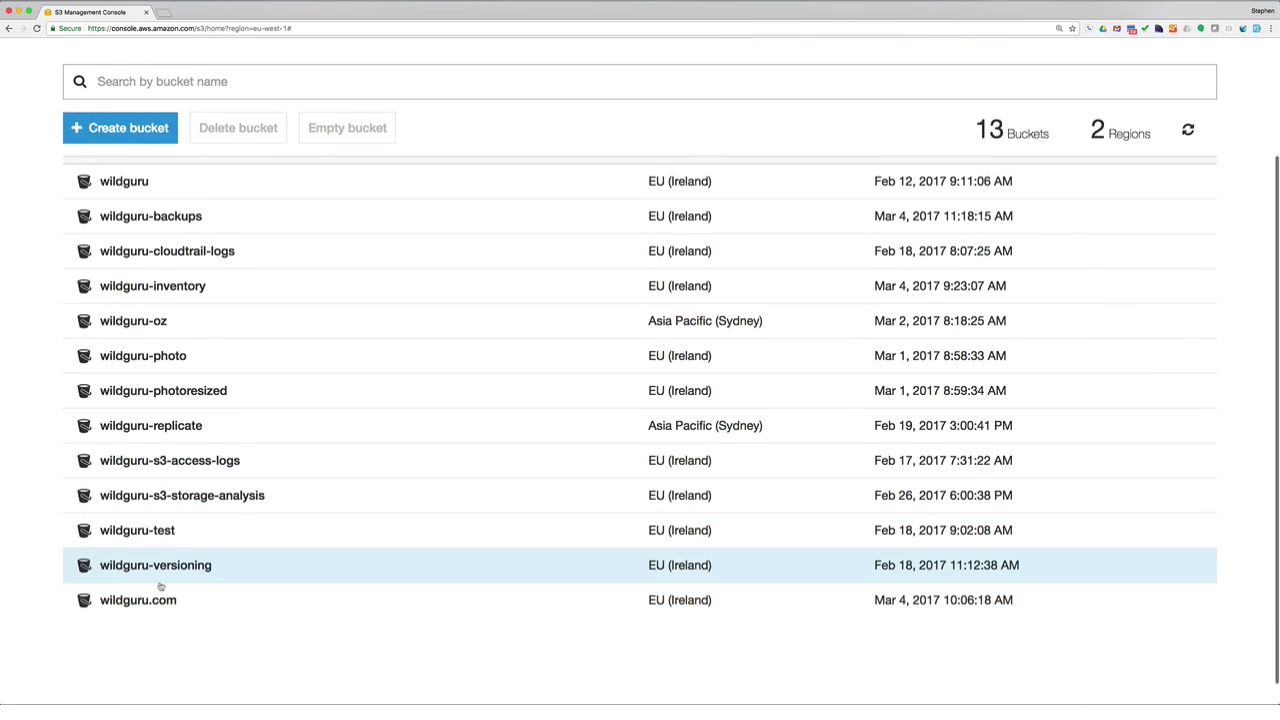Open the wildguru-backups bucket
1280x720 pixels.
(x=151, y=216)
